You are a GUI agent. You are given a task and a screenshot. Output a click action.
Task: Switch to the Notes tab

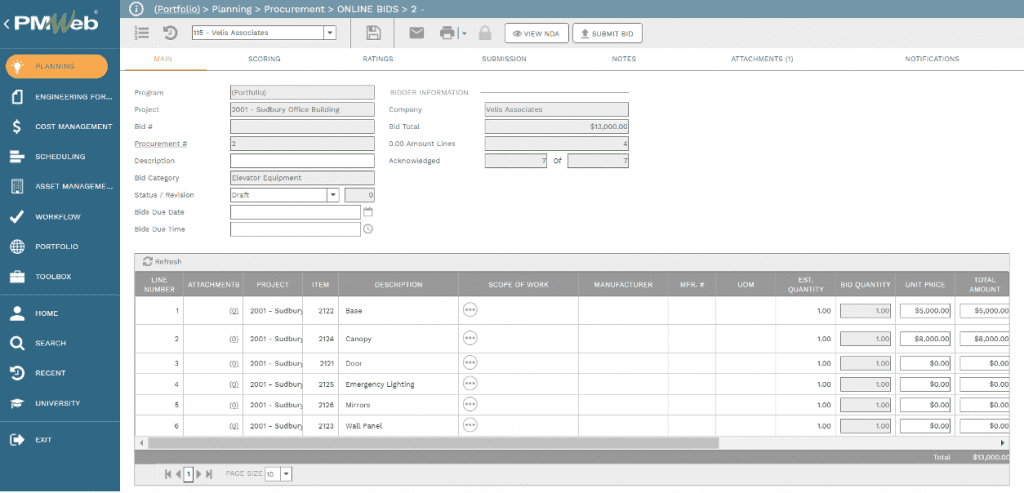pos(624,59)
